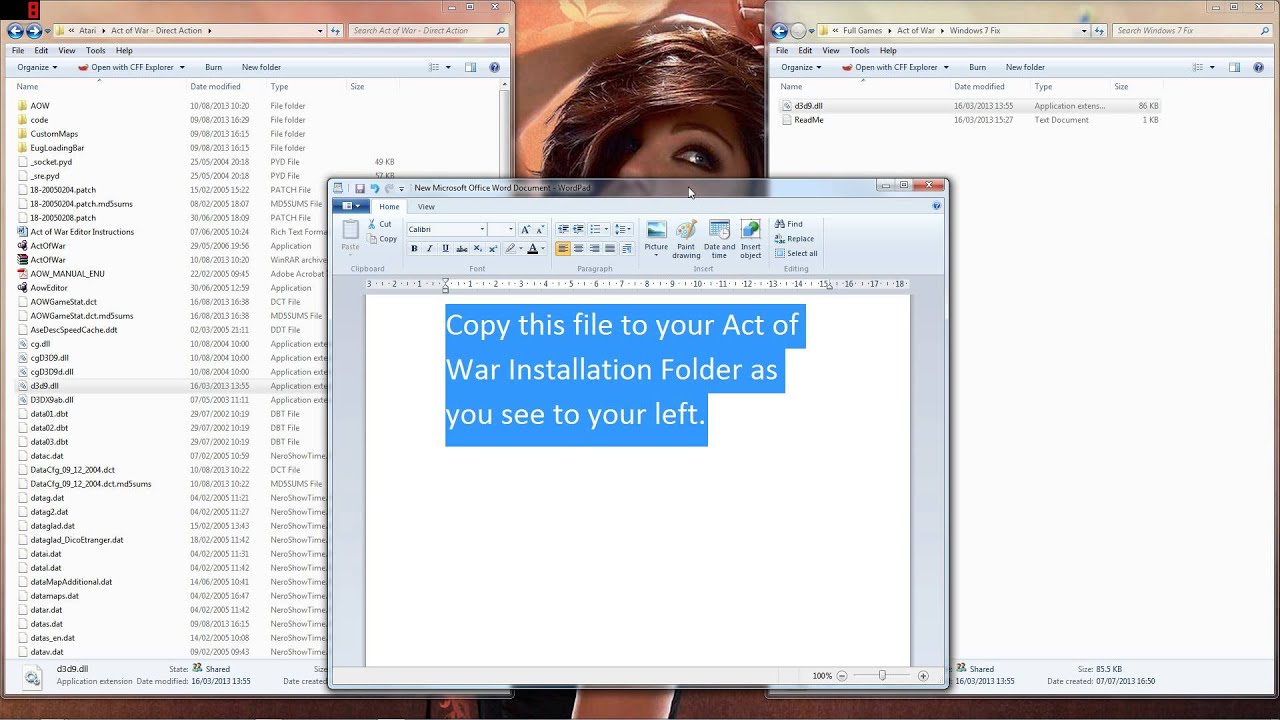Open Help menu in right Explorer window
Image resolution: width=1280 pixels, height=720 pixels.
pos(888,50)
